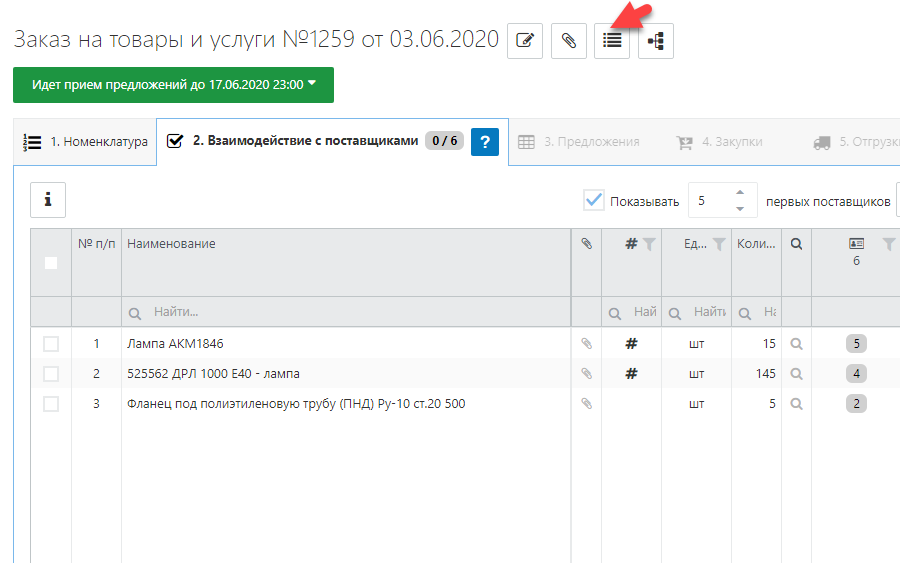Expand the green order status dropdown
900x563 pixels.
click(173, 85)
